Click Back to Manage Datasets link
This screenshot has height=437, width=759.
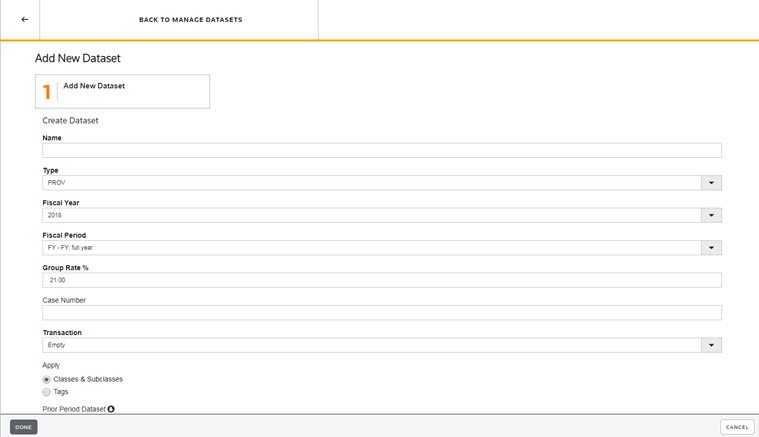pos(190,20)
